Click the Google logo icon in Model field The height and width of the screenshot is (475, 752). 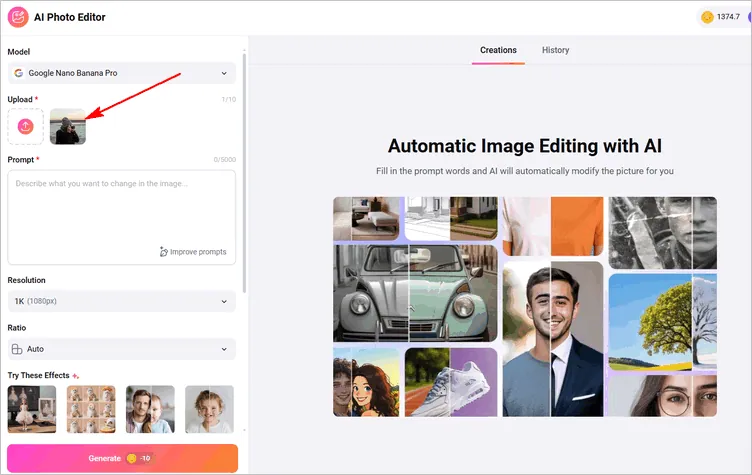click(x=19, y=73)
